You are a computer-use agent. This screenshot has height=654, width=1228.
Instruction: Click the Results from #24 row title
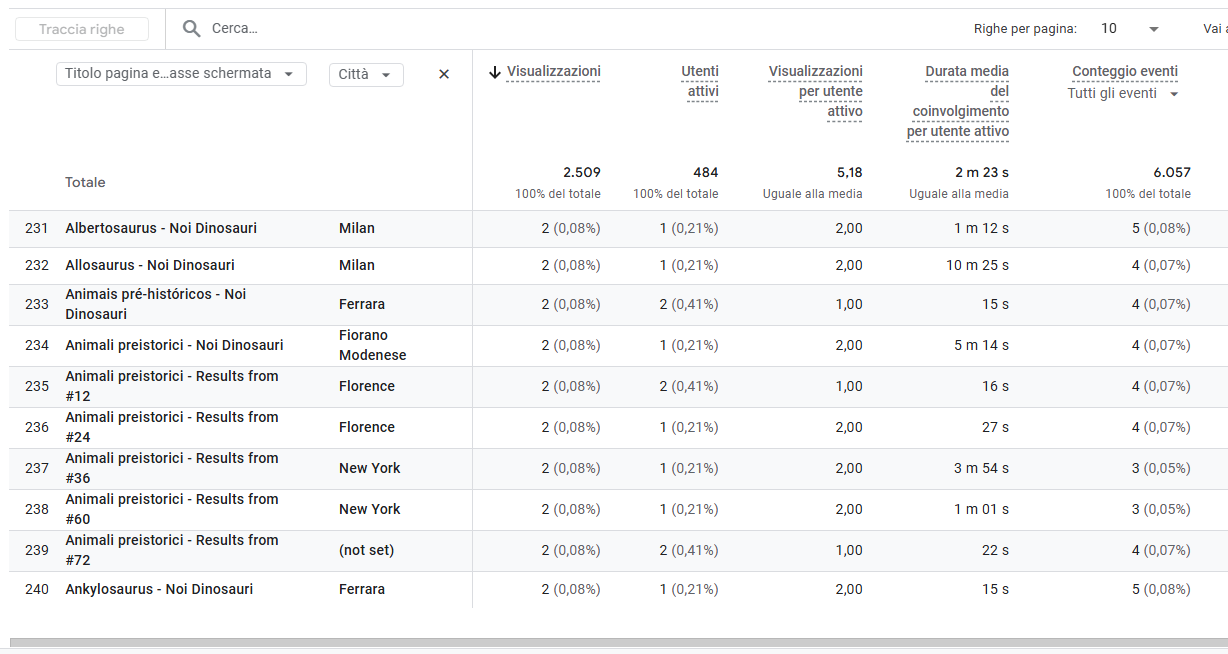coord(172,427)
